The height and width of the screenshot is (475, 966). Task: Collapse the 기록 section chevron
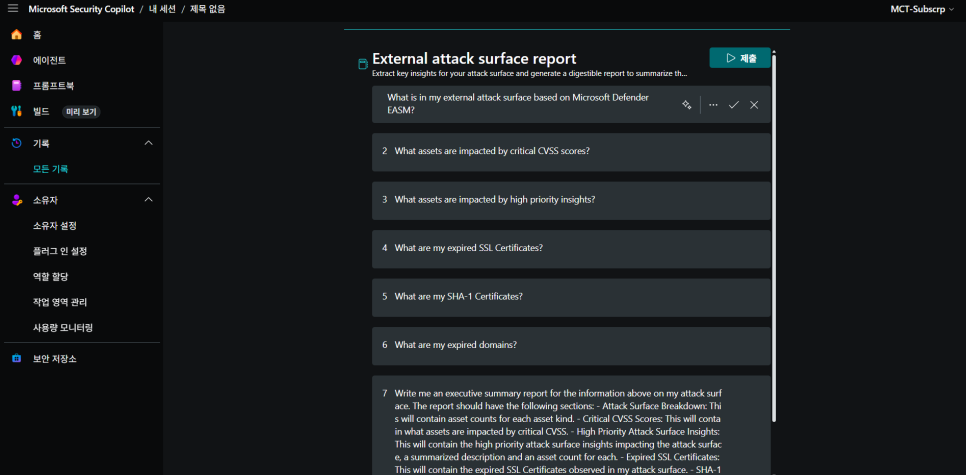coord(148,143)
